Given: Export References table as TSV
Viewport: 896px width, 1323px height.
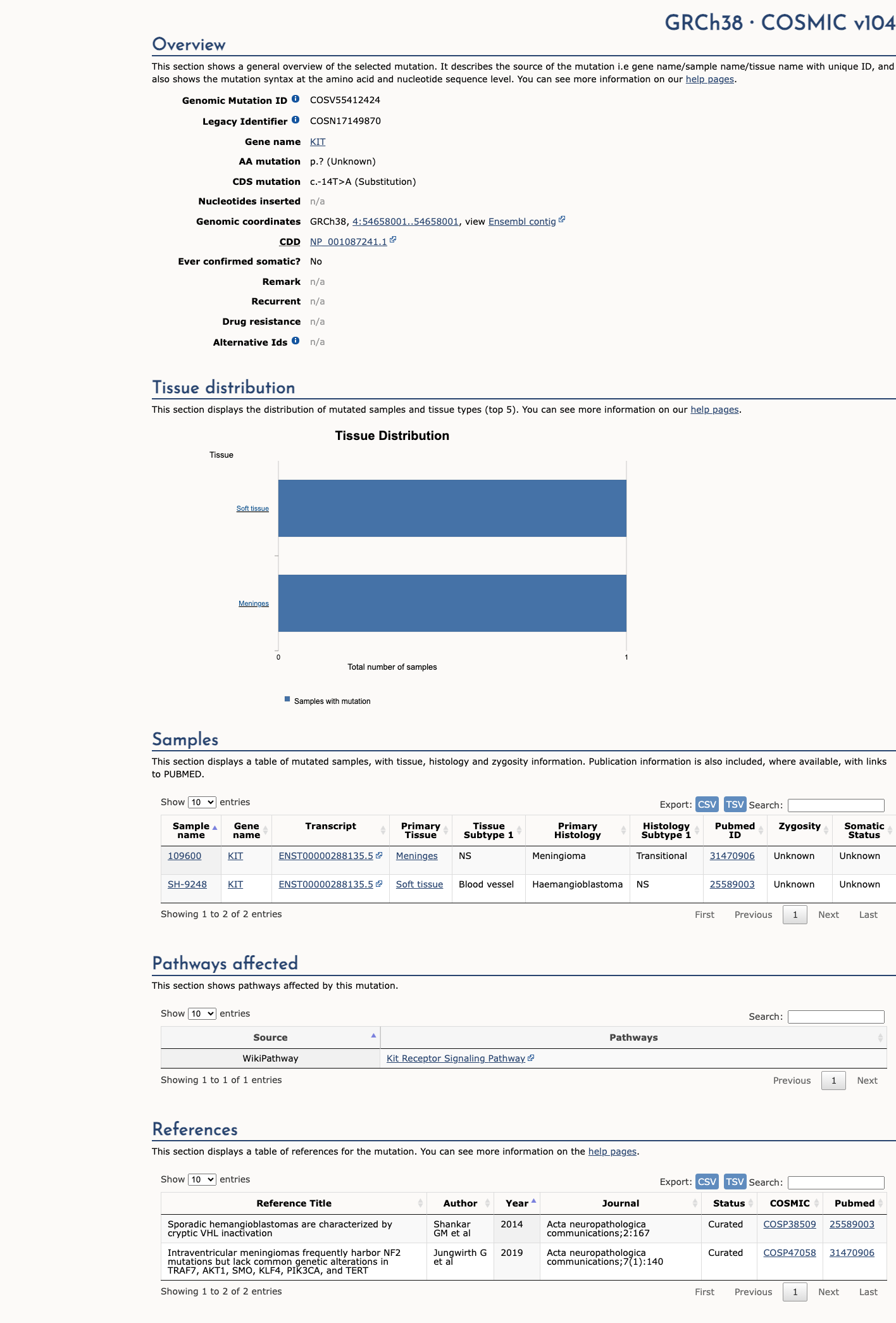Looking at the screenshot, I should [735, 1181].
